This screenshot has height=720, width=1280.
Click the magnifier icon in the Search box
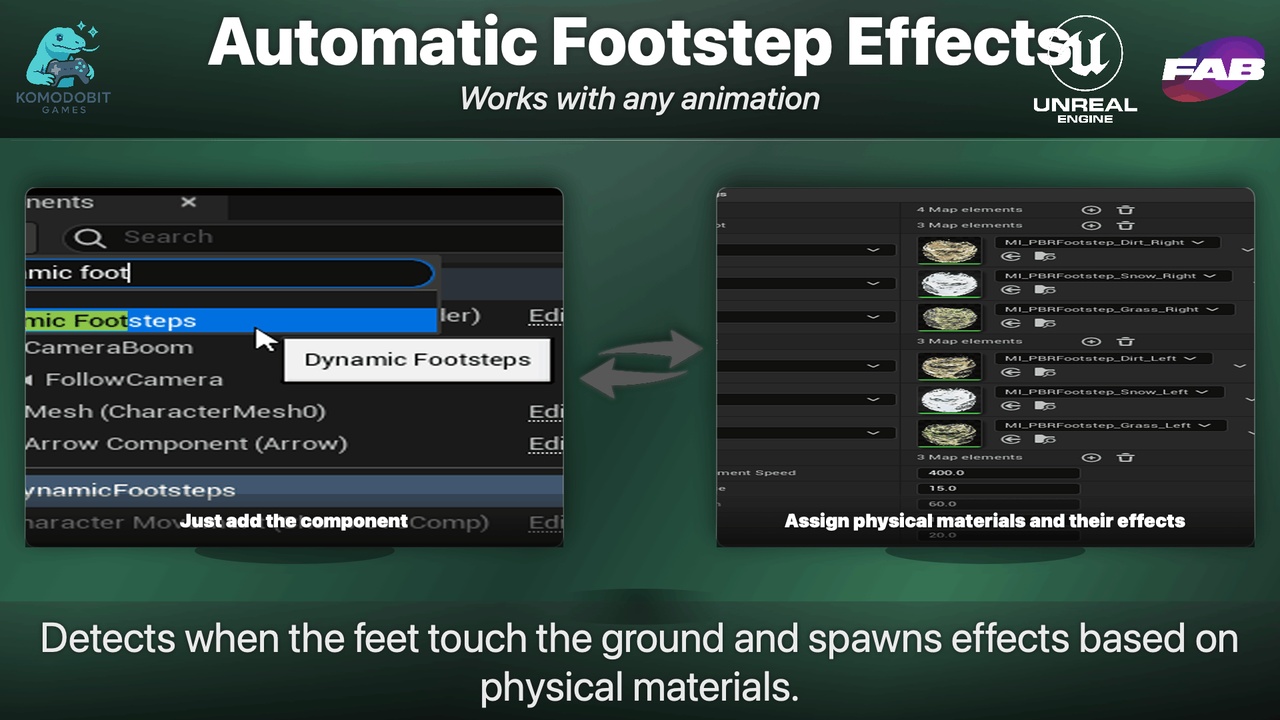pyautogui.click(x=90, y=237)
